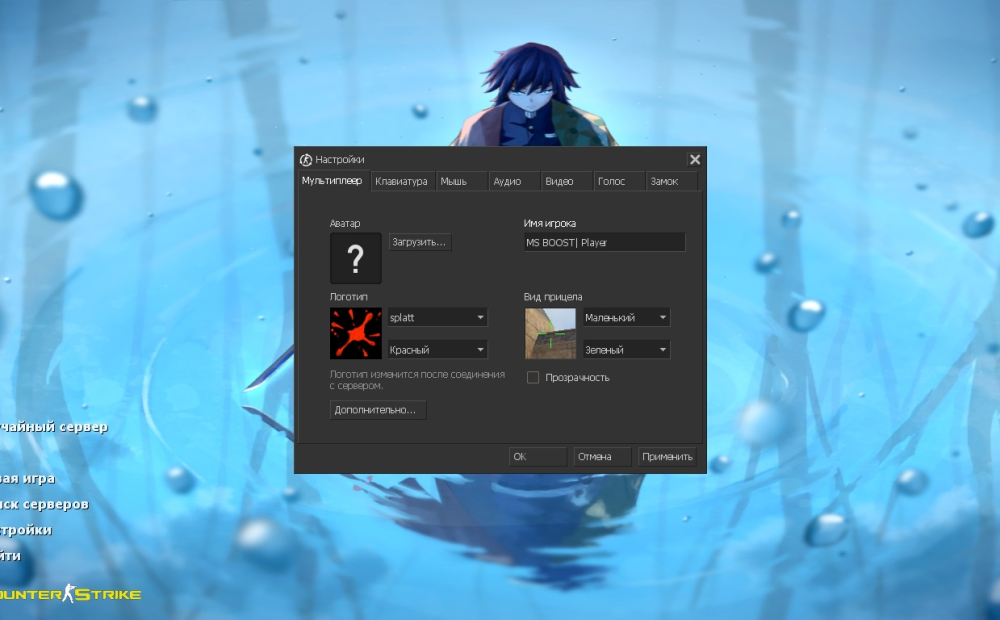Close the Настройки dialog with the X
This screenshot has height=620, width=1000.
[695, 159]
